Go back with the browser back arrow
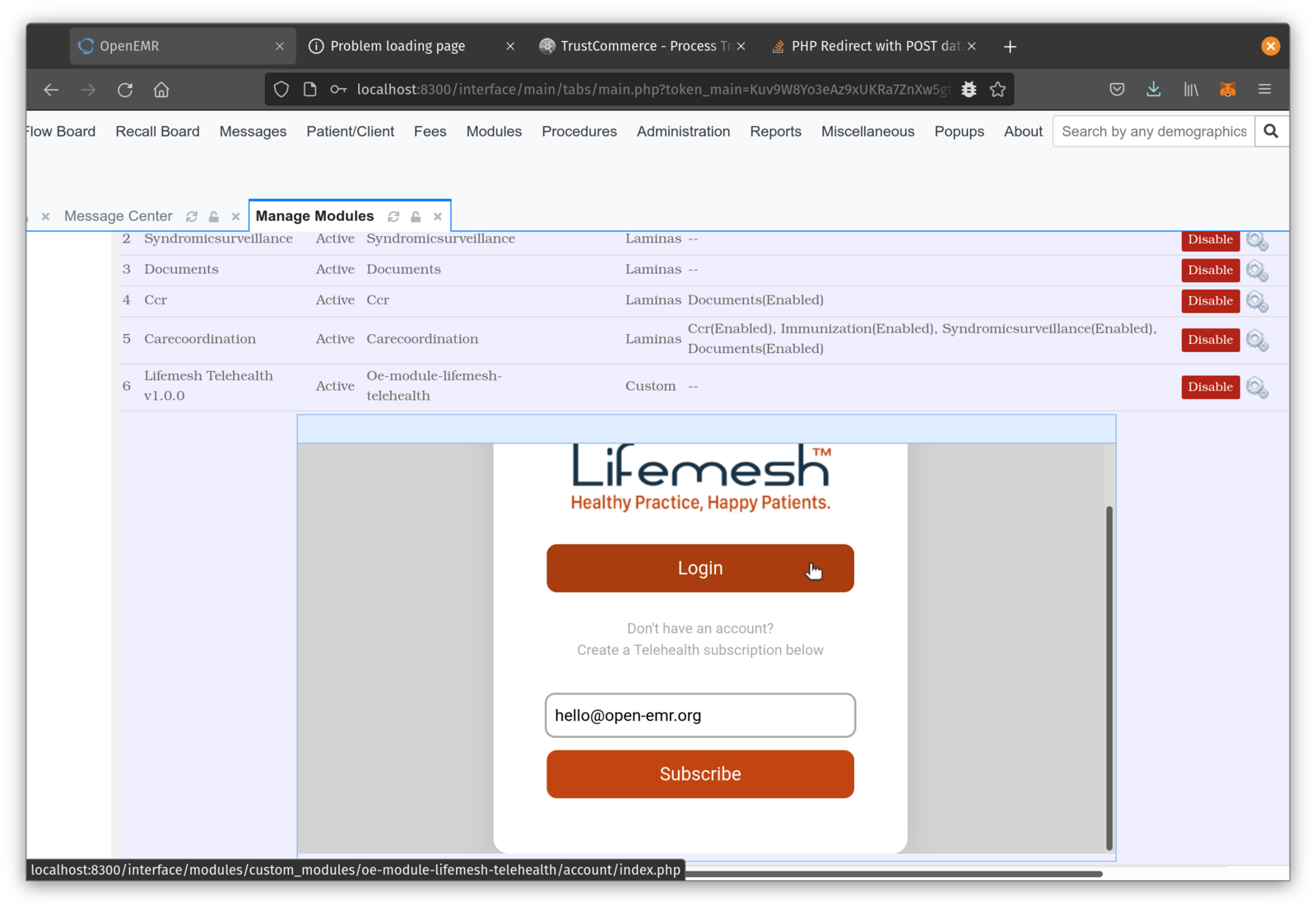 pyautogui.click(x=51, y=90)
